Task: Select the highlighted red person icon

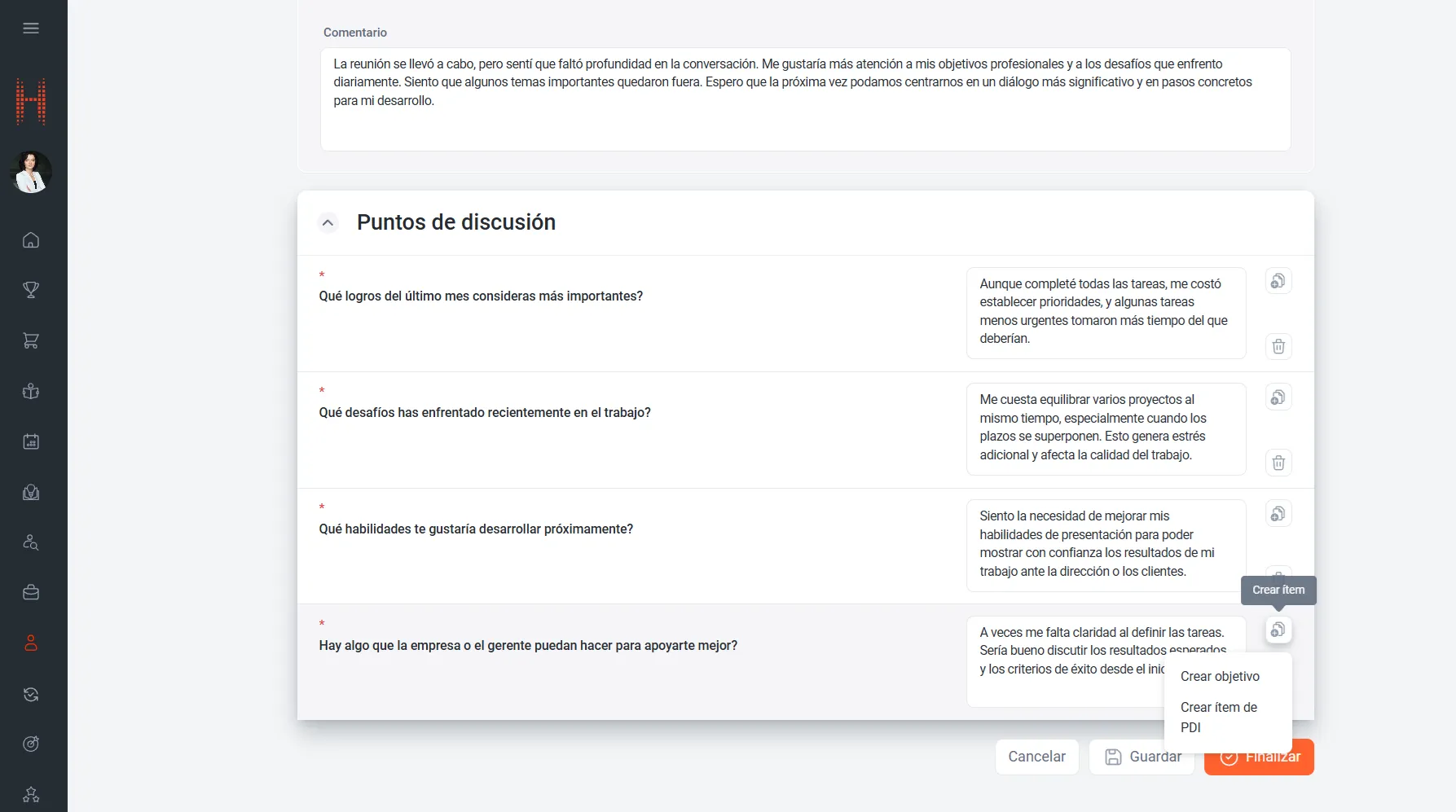Action: tap(31, 643)
